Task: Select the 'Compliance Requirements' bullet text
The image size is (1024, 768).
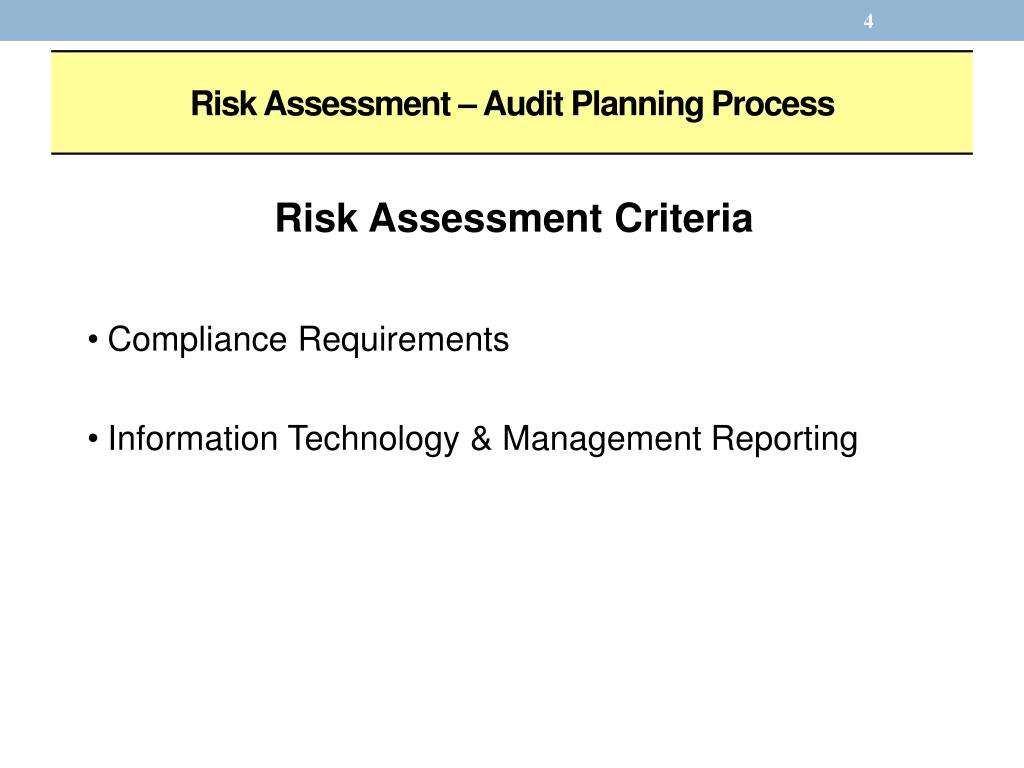Action: pos(308,340)
